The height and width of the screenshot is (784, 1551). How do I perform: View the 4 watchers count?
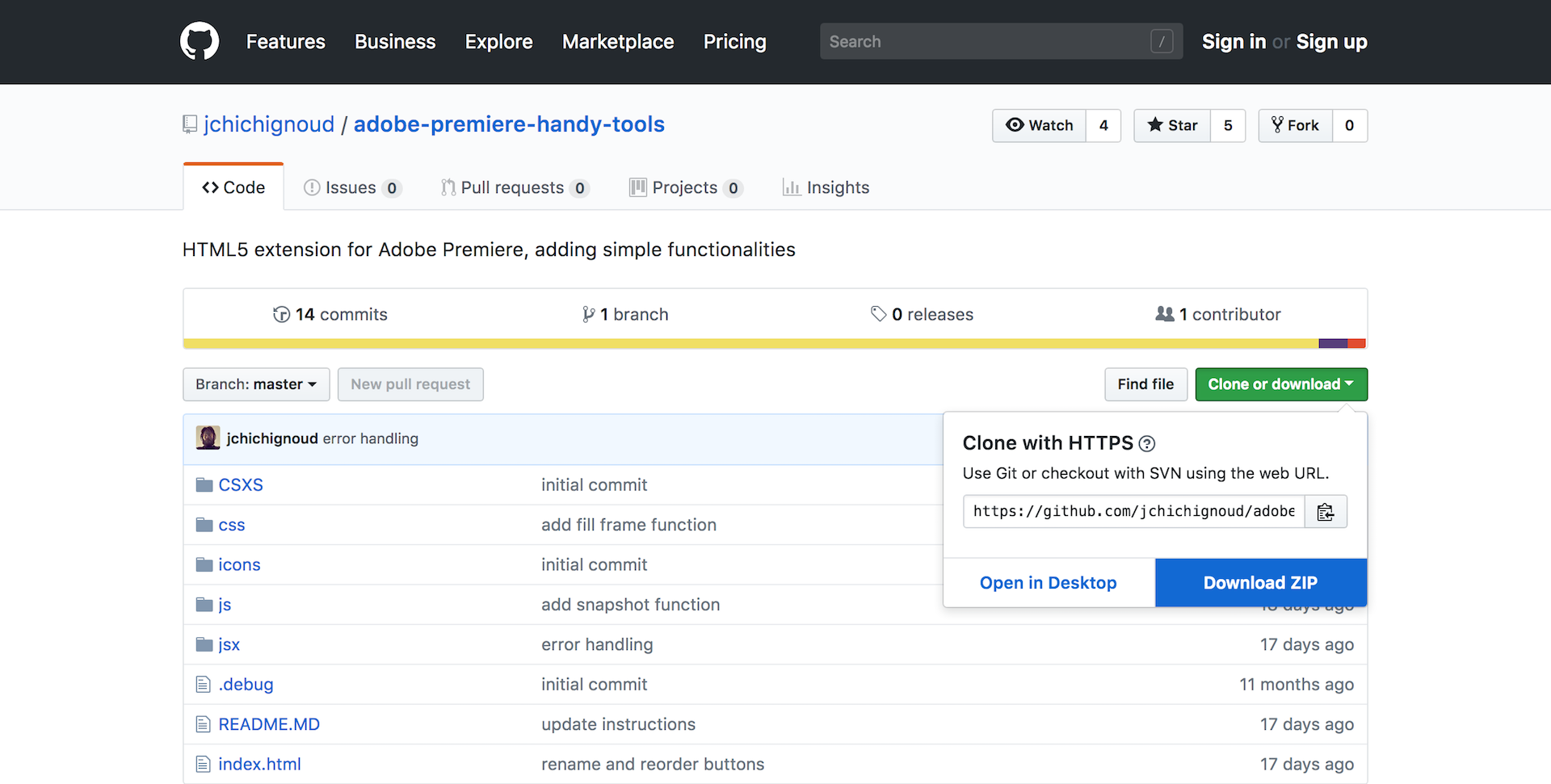tap(1103, 125)
